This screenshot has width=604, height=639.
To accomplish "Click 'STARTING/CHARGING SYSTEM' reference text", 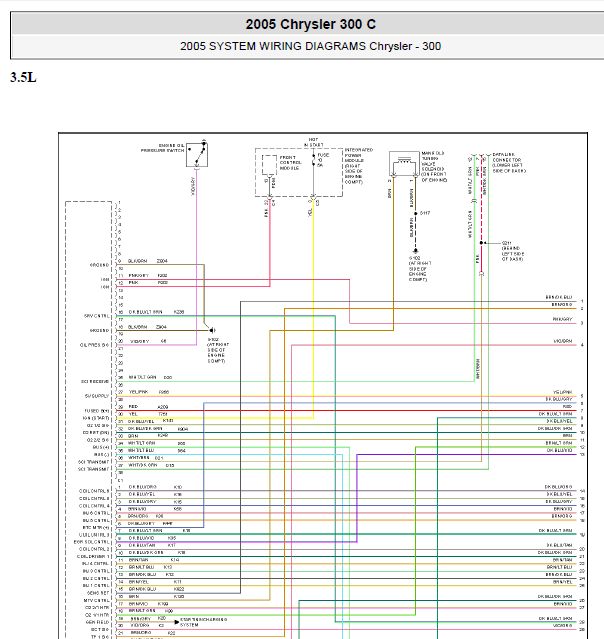I will tap(203, 622).
